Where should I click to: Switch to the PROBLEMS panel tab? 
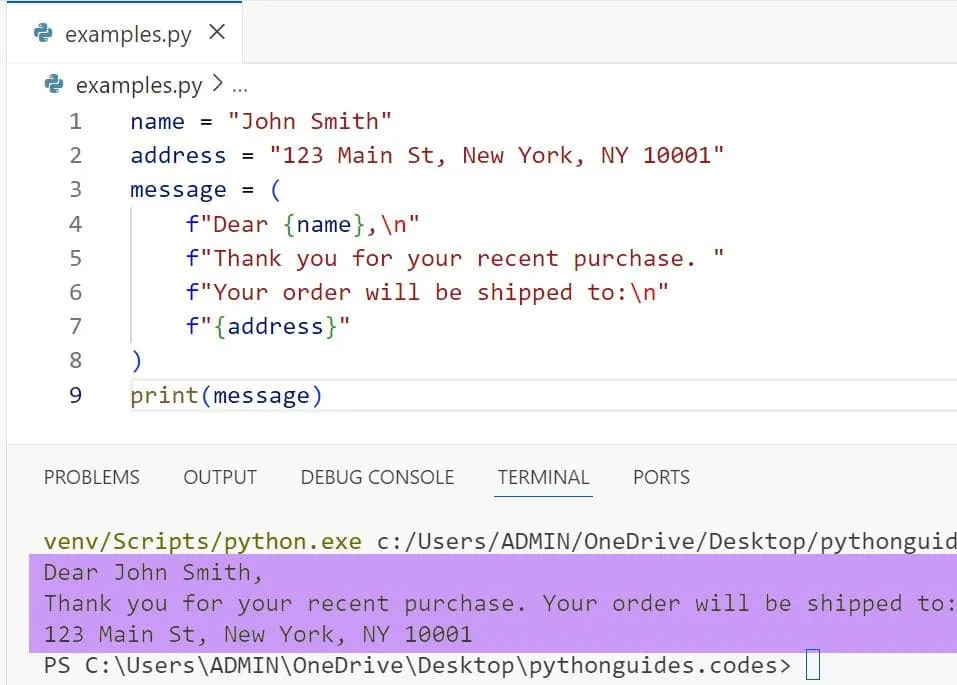pos(91,477)
